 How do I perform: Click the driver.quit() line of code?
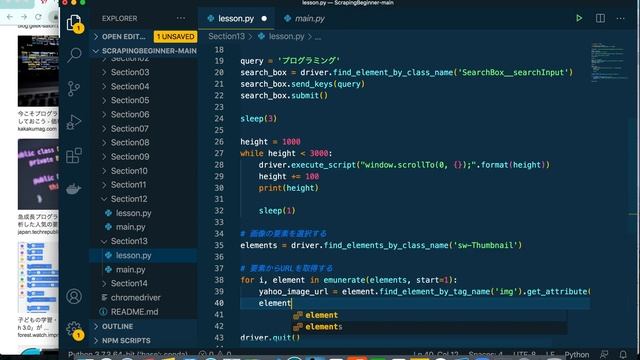click(270, 338)
